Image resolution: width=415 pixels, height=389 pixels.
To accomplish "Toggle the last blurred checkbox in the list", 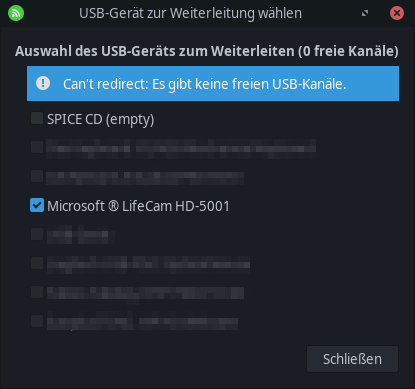I will 37,321.
